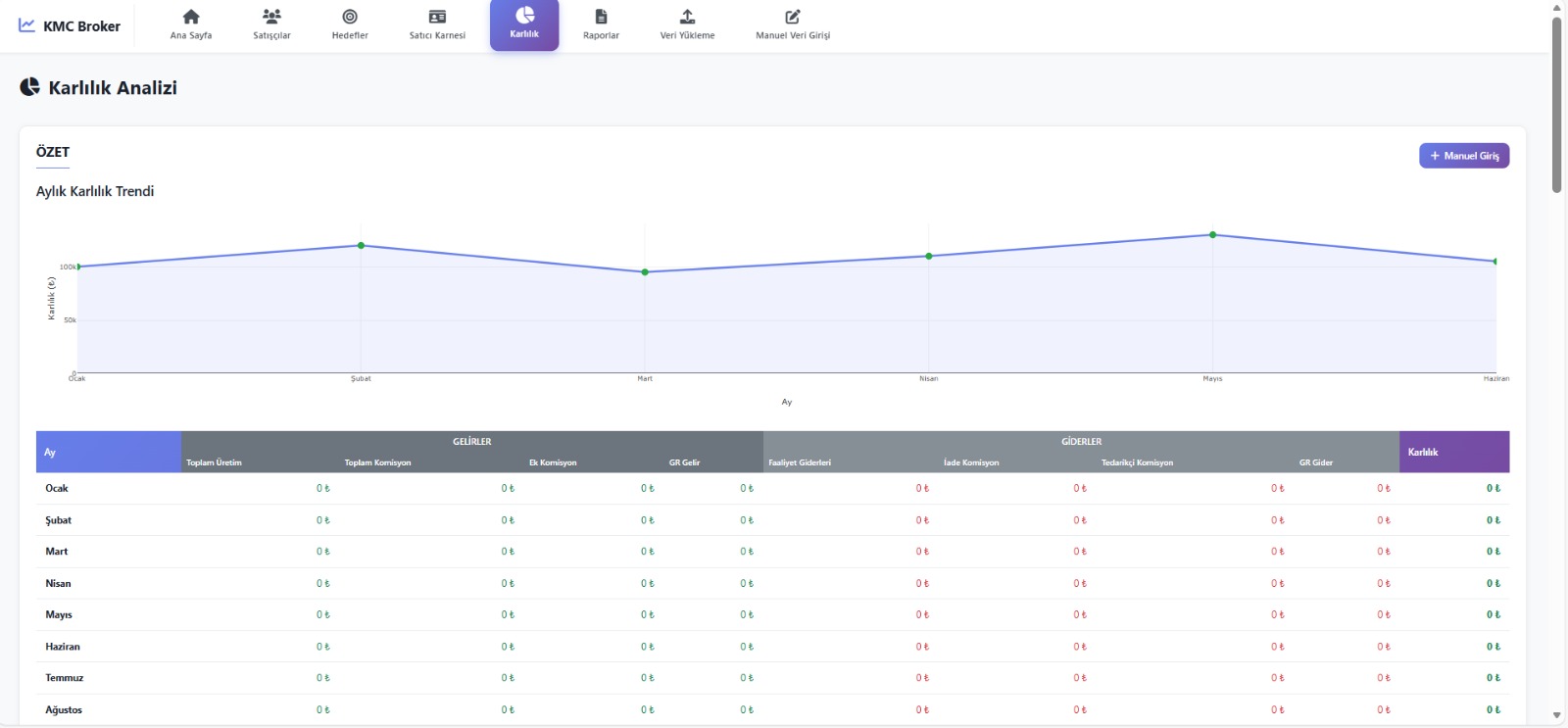
Task: Select the Mart point on trend line
Action: pos(645,272)
